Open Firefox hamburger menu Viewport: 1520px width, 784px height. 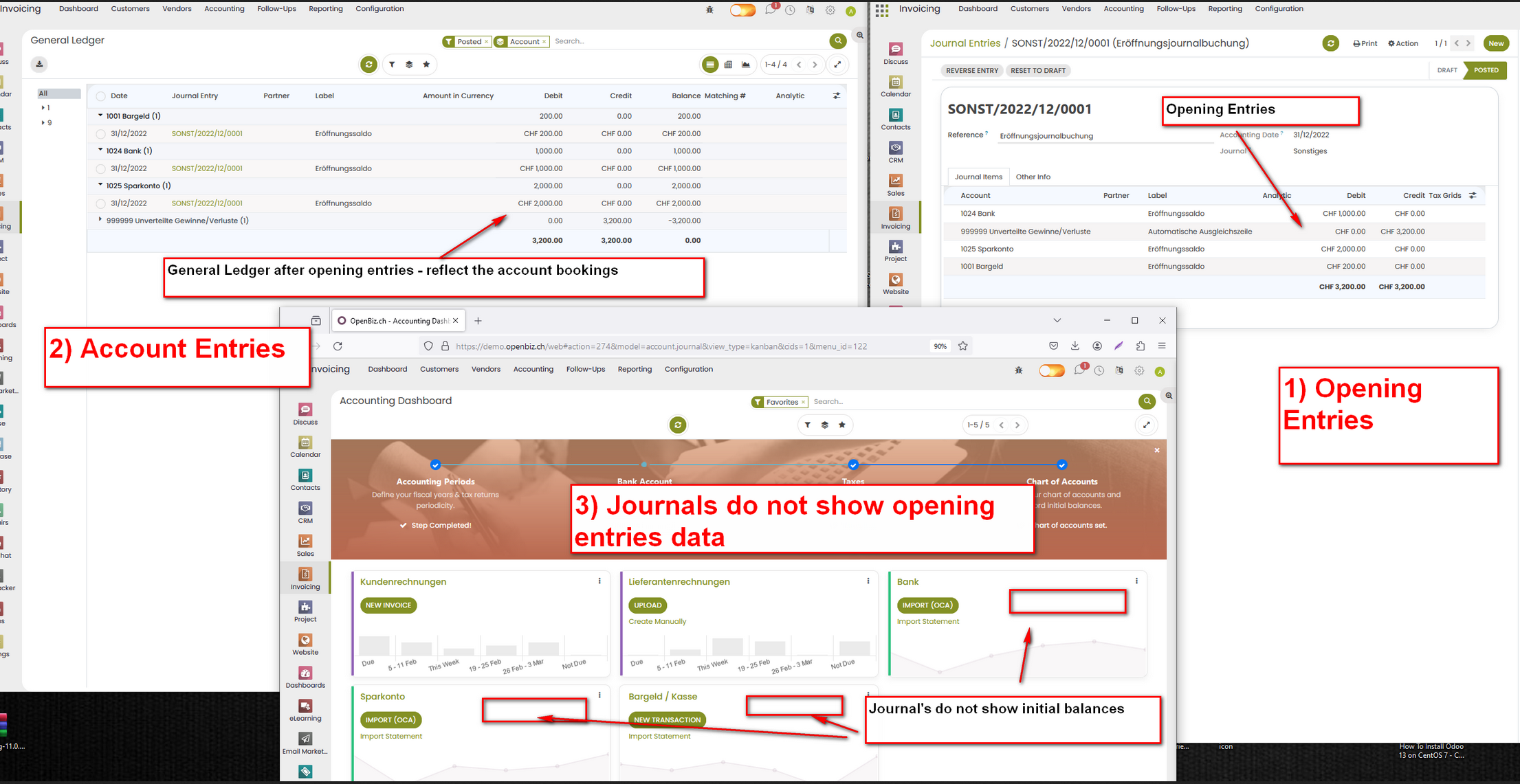(1162, 346)
